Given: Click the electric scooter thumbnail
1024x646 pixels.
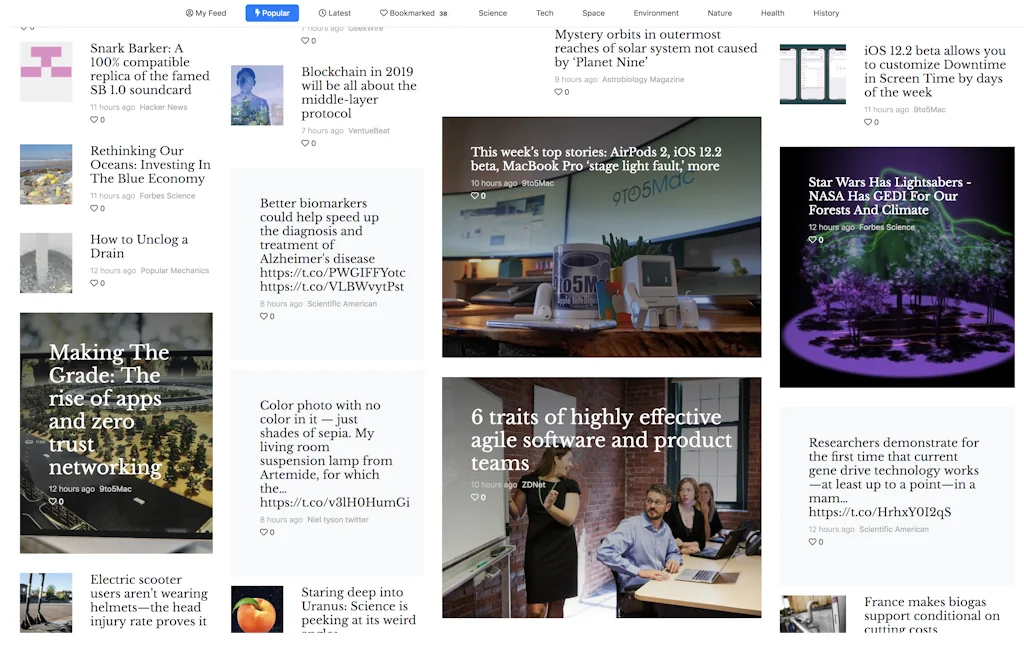Looking at the screenshot, I should [x=46, y=603].
